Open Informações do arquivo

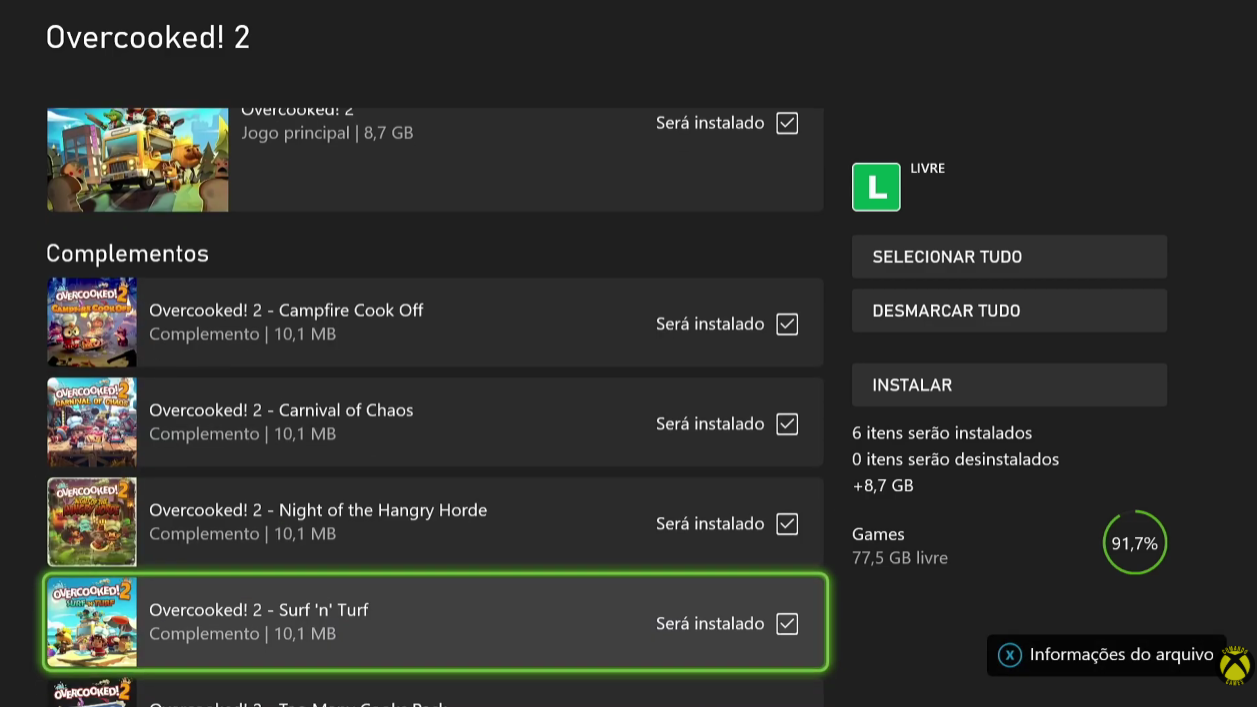tap(1107, 655)
